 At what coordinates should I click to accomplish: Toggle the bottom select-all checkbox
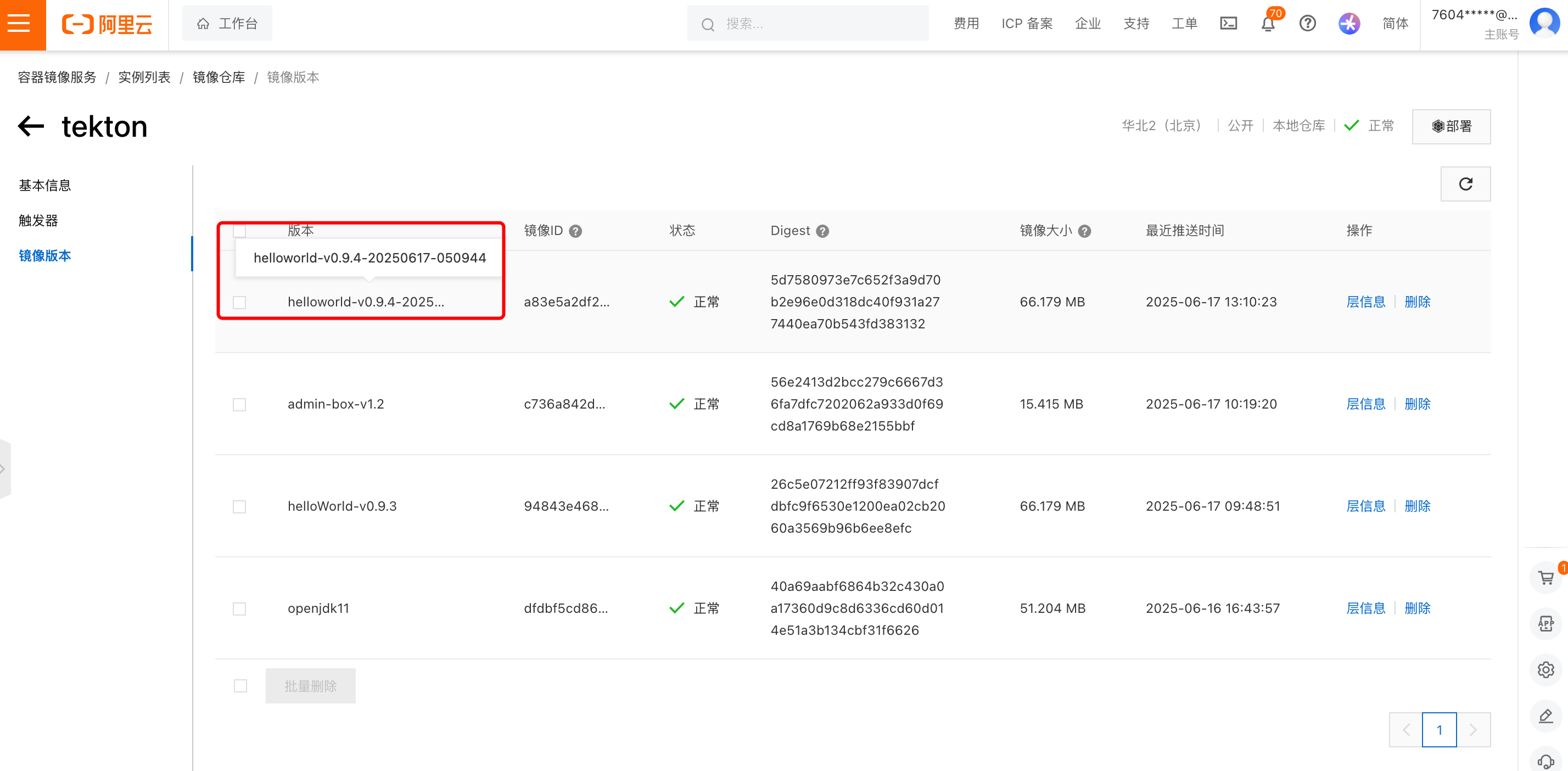(240, 686)
